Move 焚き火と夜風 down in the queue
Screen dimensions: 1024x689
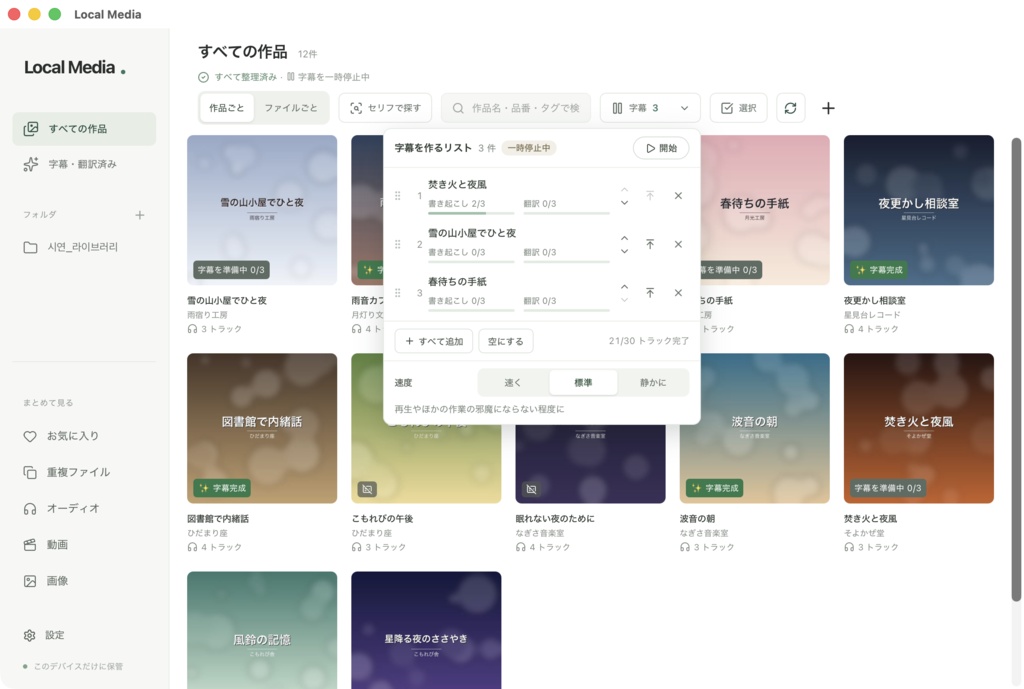pyautogui.click(x=624, y=202)
